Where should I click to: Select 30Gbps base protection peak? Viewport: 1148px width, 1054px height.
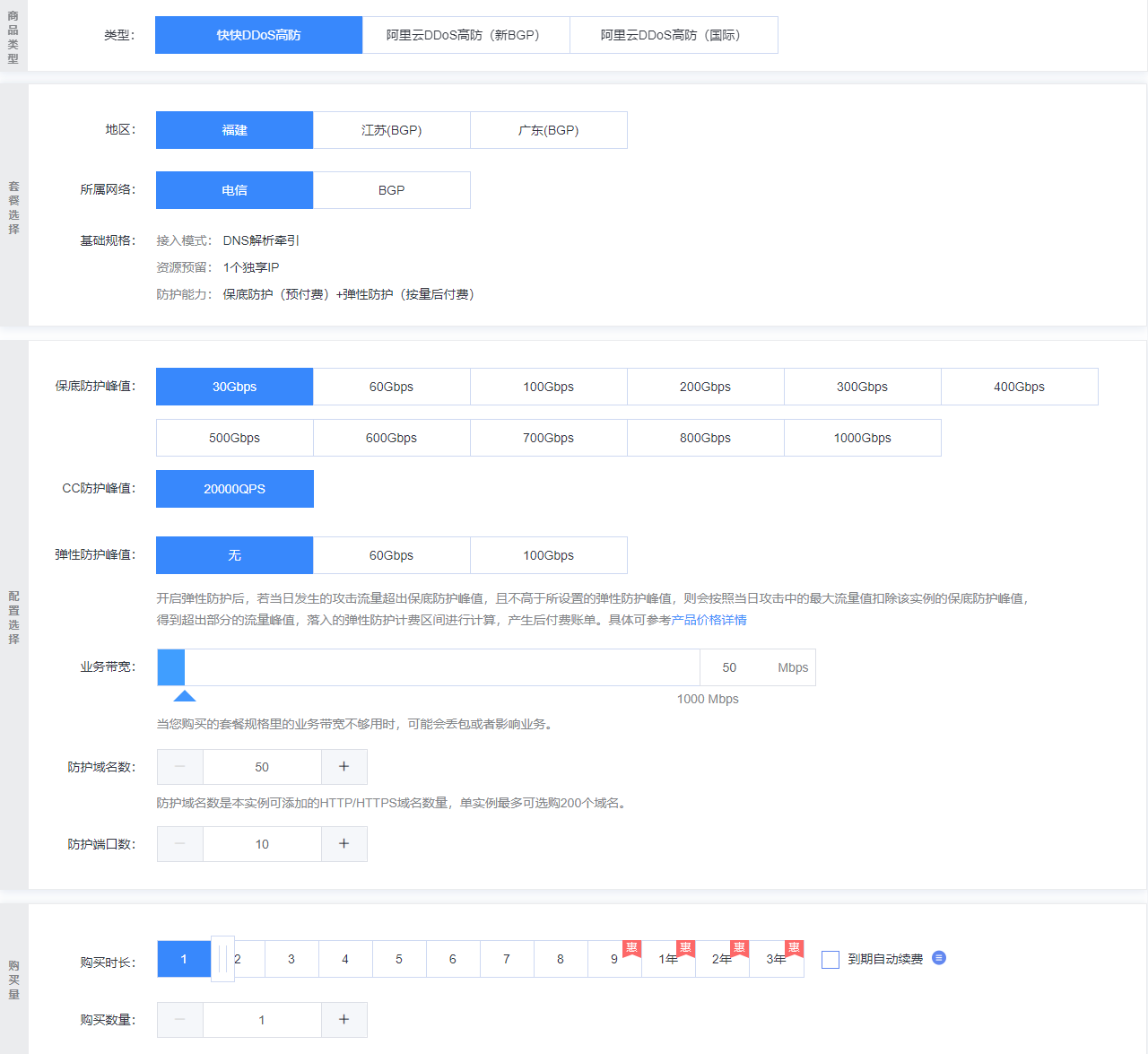tap(234, 387)
